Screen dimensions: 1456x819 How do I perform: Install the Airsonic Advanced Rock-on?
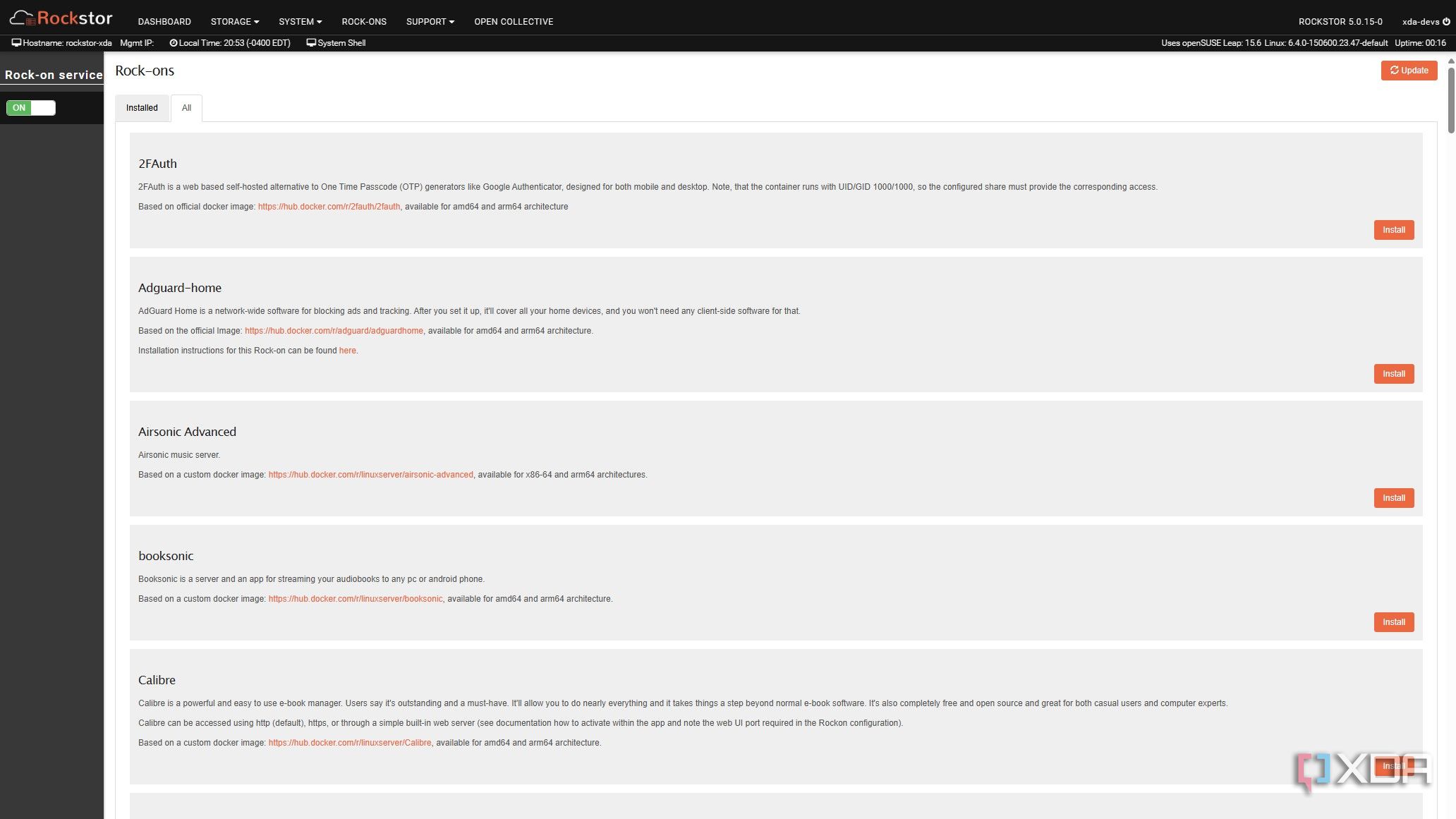tap(1394, 498)
